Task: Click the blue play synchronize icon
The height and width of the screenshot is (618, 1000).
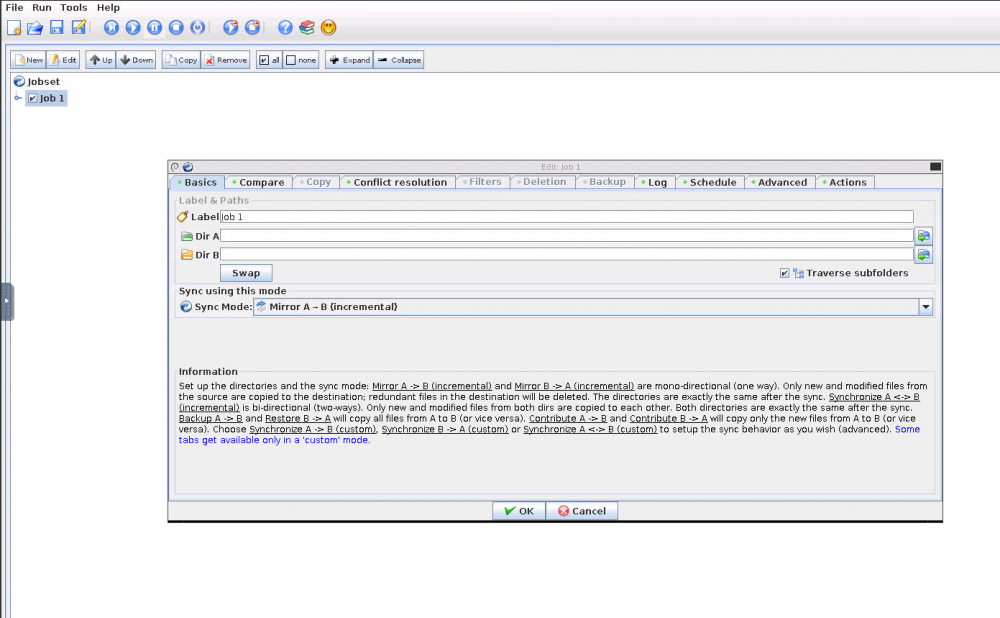Action: coord(133,27)
